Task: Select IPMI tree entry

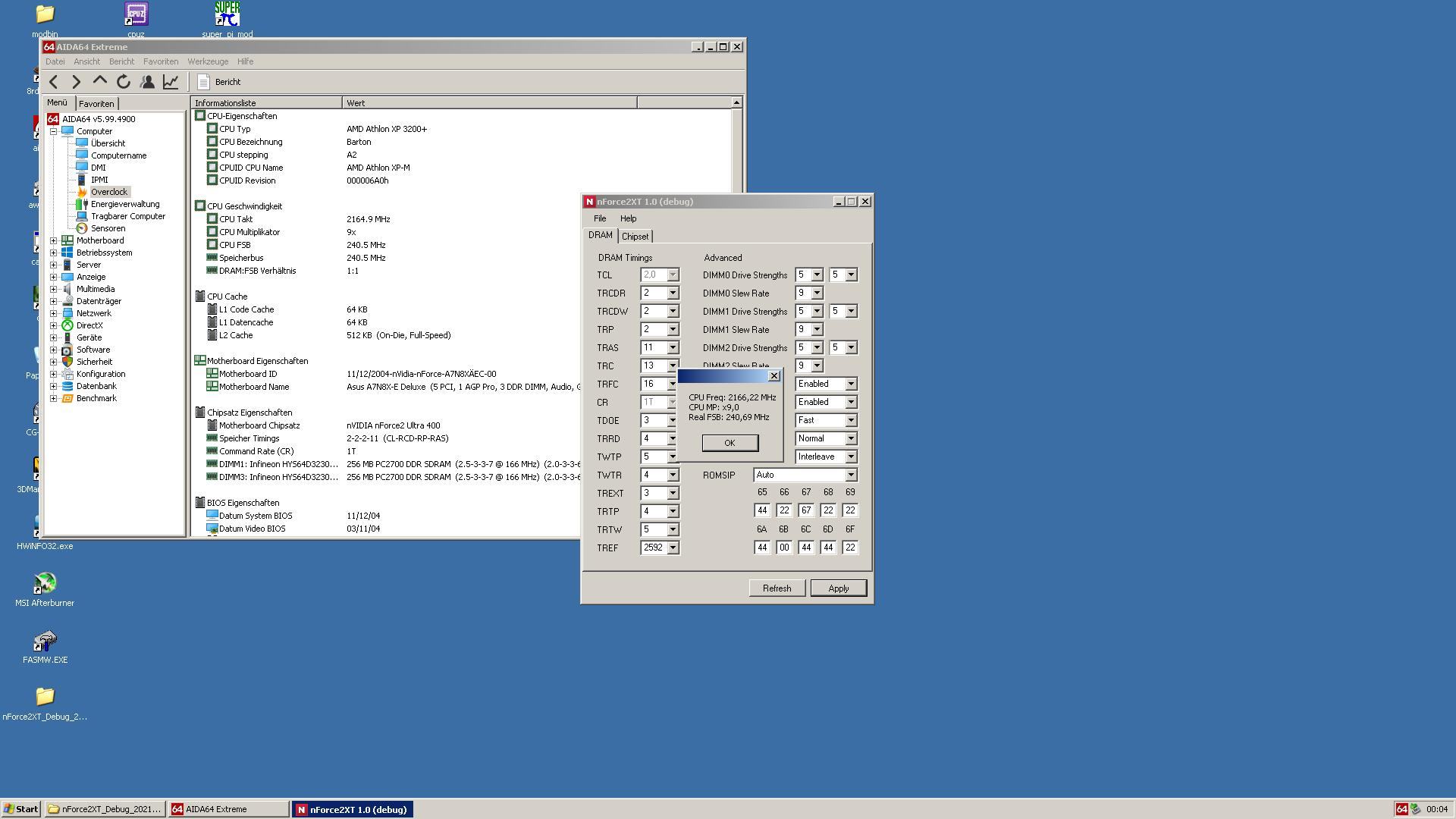Action: [x=99, y=180]
